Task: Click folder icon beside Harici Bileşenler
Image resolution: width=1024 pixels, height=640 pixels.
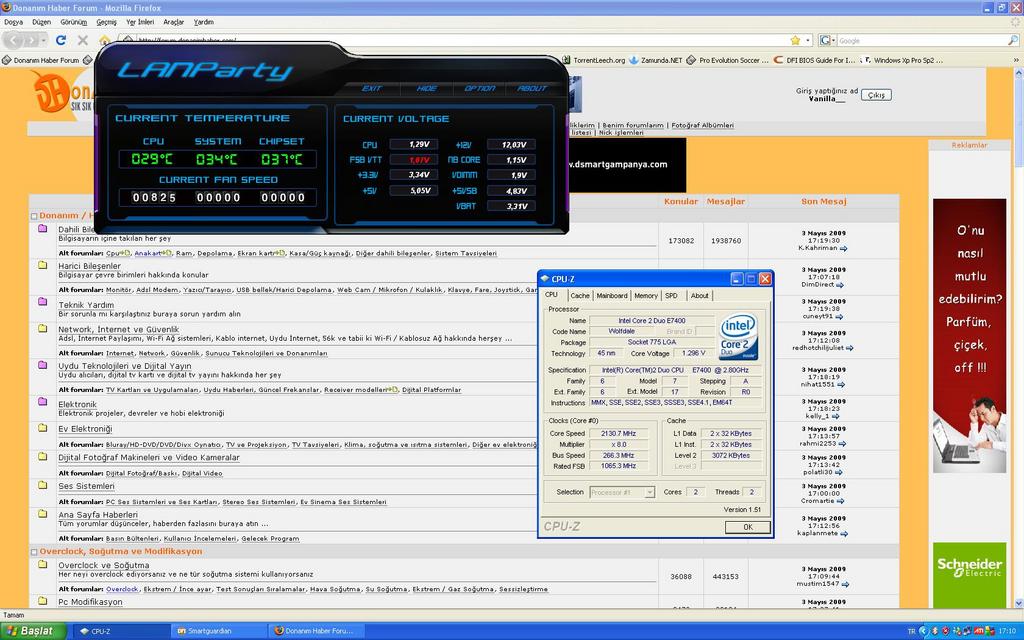Action: tap(42, 265)
